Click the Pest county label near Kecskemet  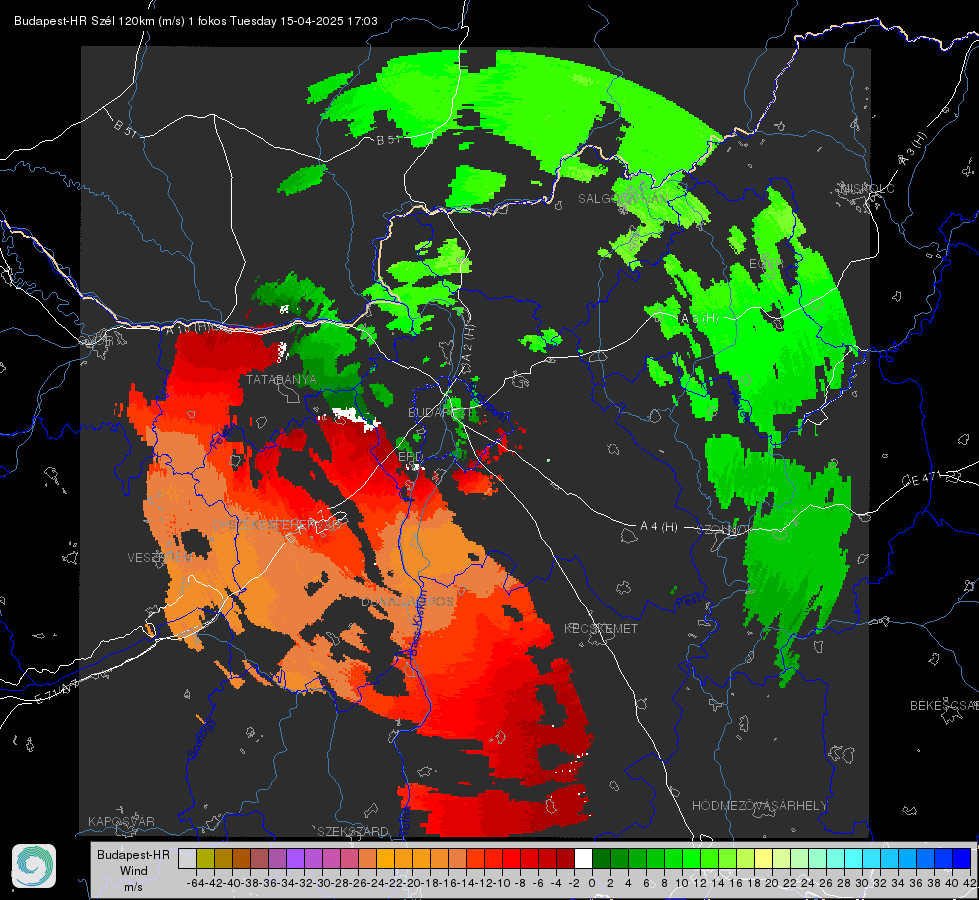click(689, 602)
